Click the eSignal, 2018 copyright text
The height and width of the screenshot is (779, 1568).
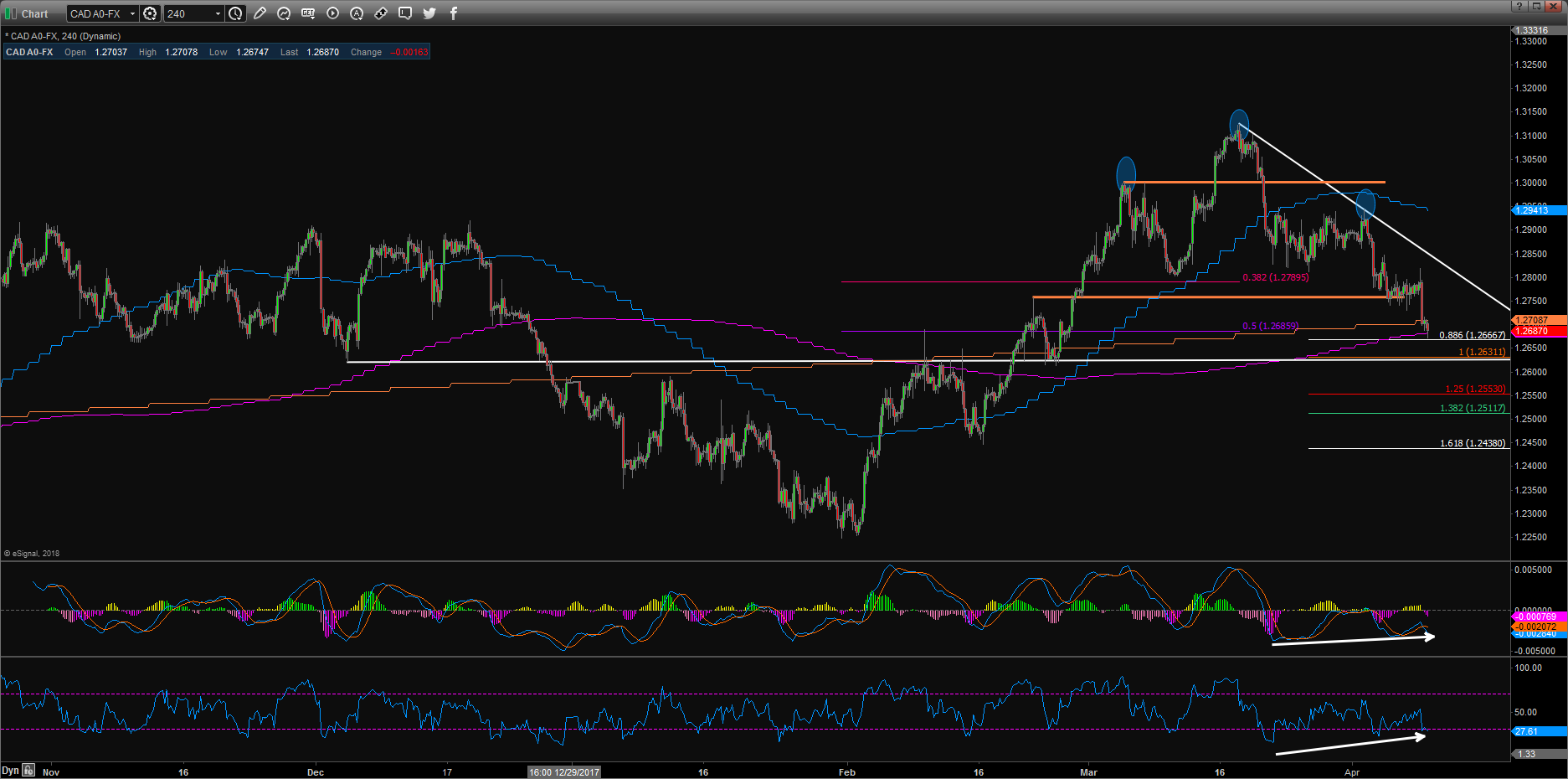[32, 554]
